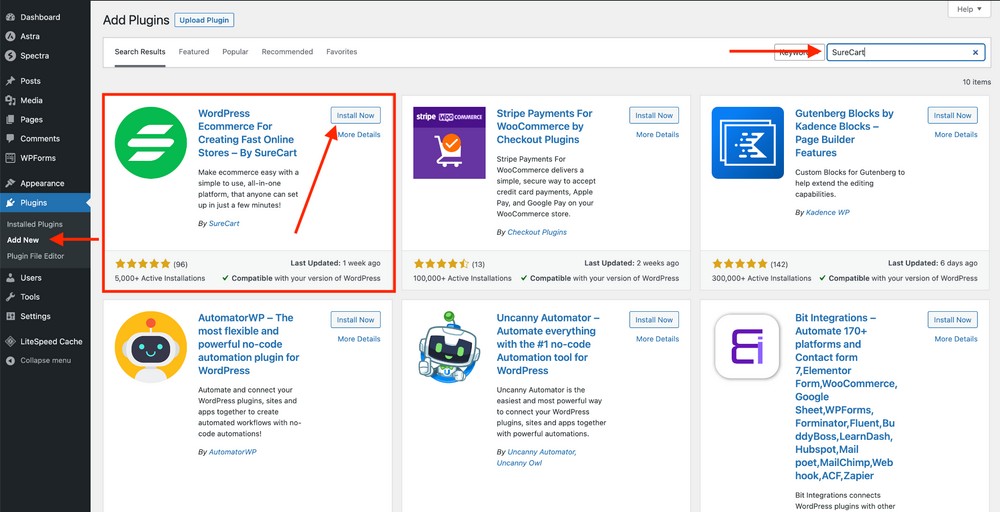Screen dimensions: 1000x512
Task: Open More Details for Kadence Blocks
Action: 956,135
